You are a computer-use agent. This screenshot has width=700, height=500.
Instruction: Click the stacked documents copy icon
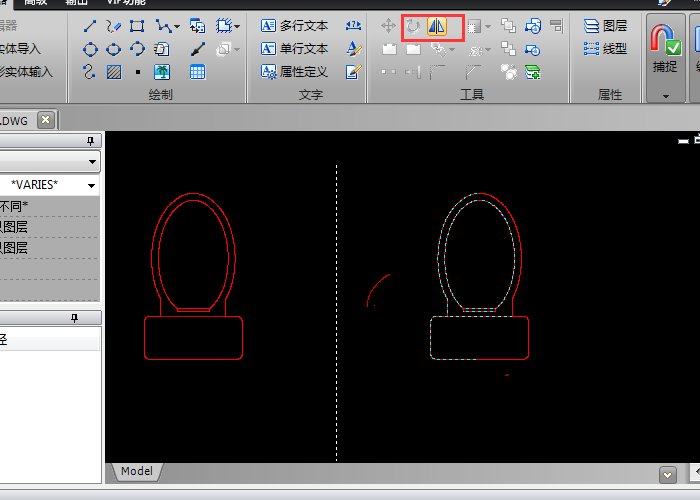162,49
